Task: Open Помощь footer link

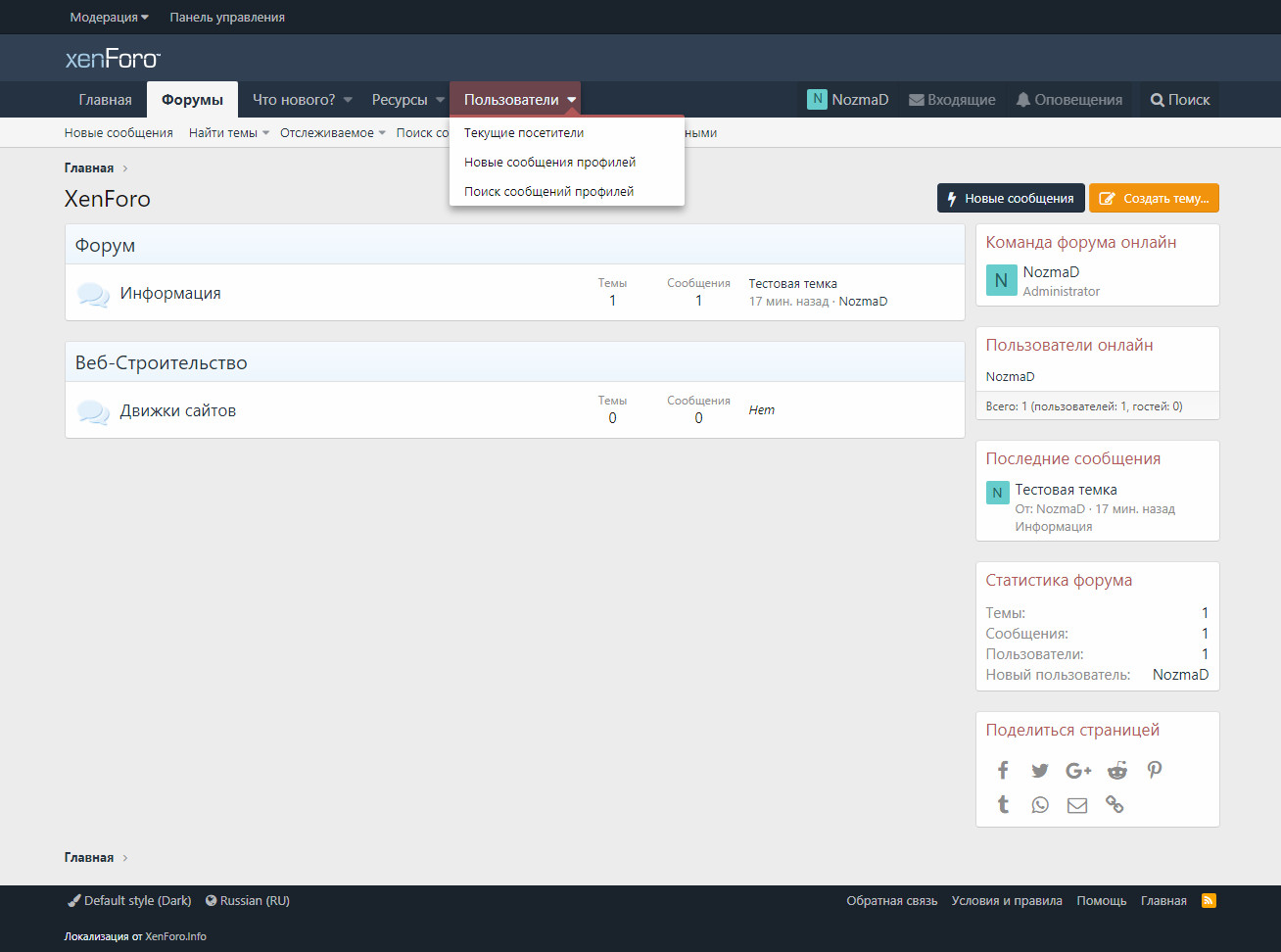Action: click(1102, 901)
